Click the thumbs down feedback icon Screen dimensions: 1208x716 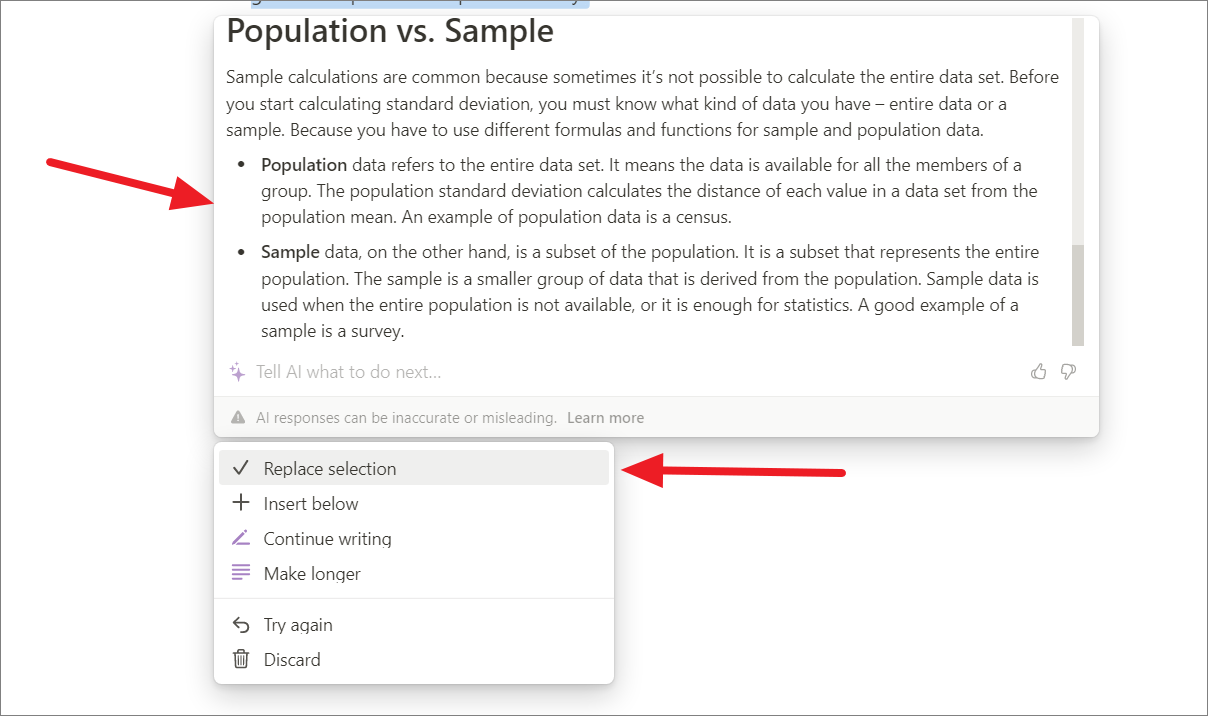pos(1068,372)
